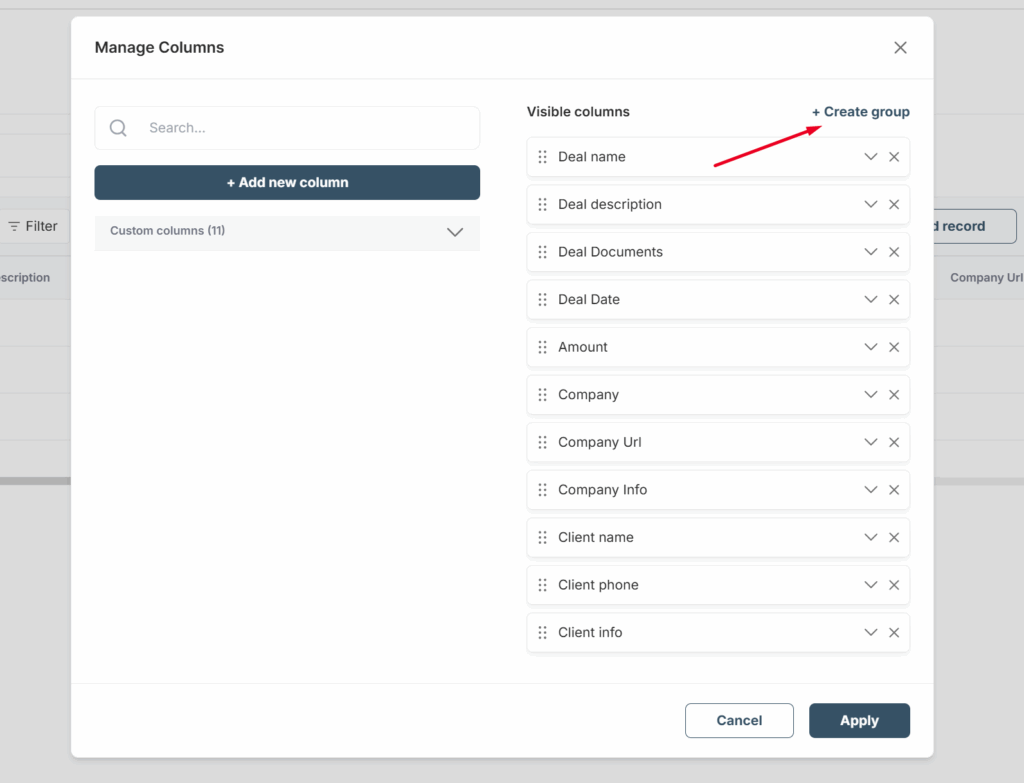Grab the drag handle for Deal description
1024x783 pixels.
pyautogui.click(x=542, y=205)
